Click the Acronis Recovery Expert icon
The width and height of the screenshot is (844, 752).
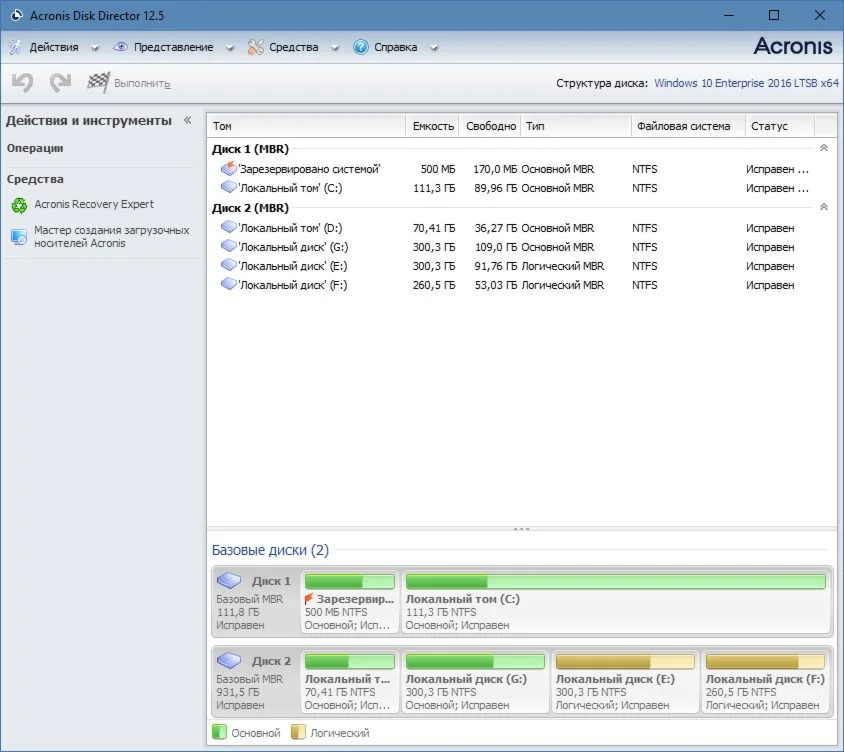point(19,205)
